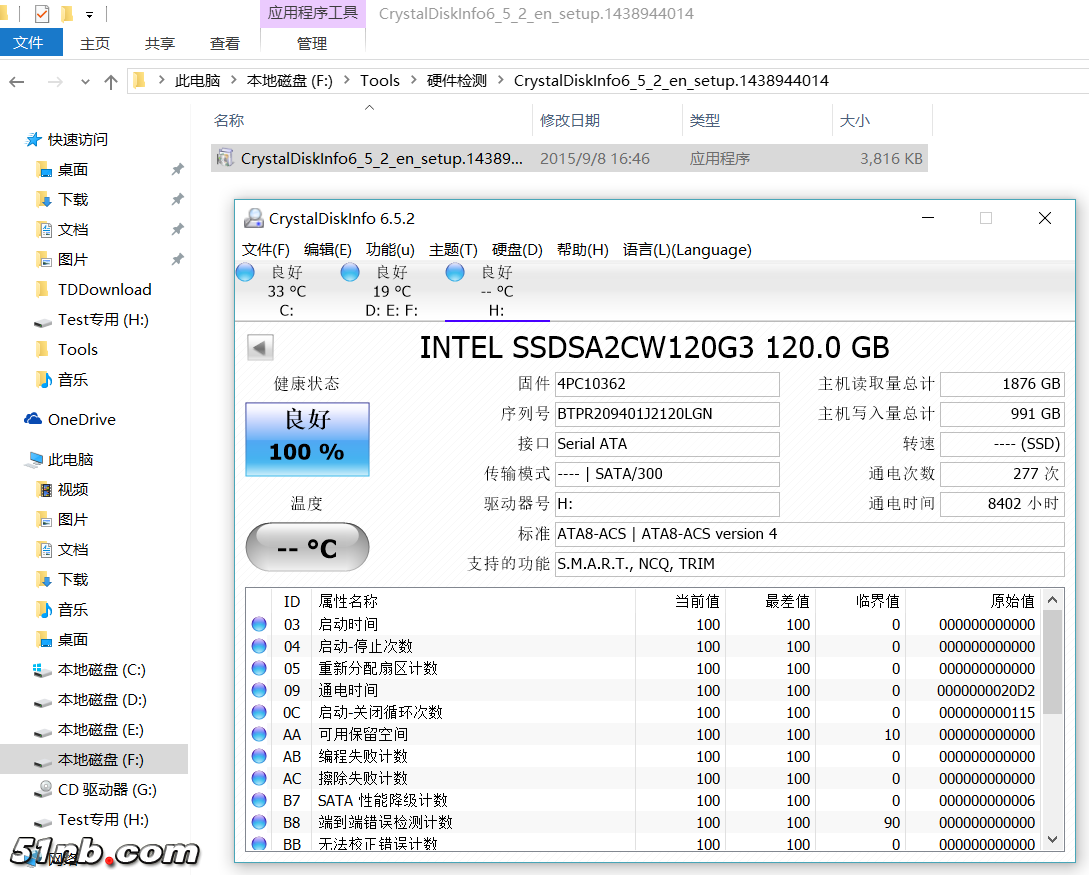Open the 语言(L)(Language) menu
This screenshot has width=1089, height=875.
(686, 249)
